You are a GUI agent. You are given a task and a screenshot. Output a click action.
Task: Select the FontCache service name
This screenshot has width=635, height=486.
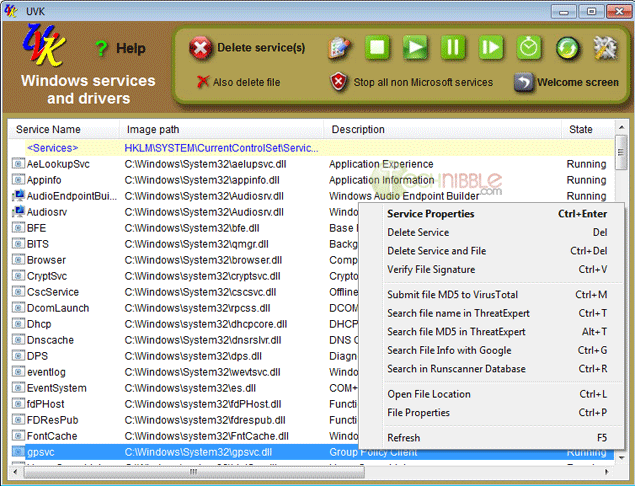tap(52, 436)
